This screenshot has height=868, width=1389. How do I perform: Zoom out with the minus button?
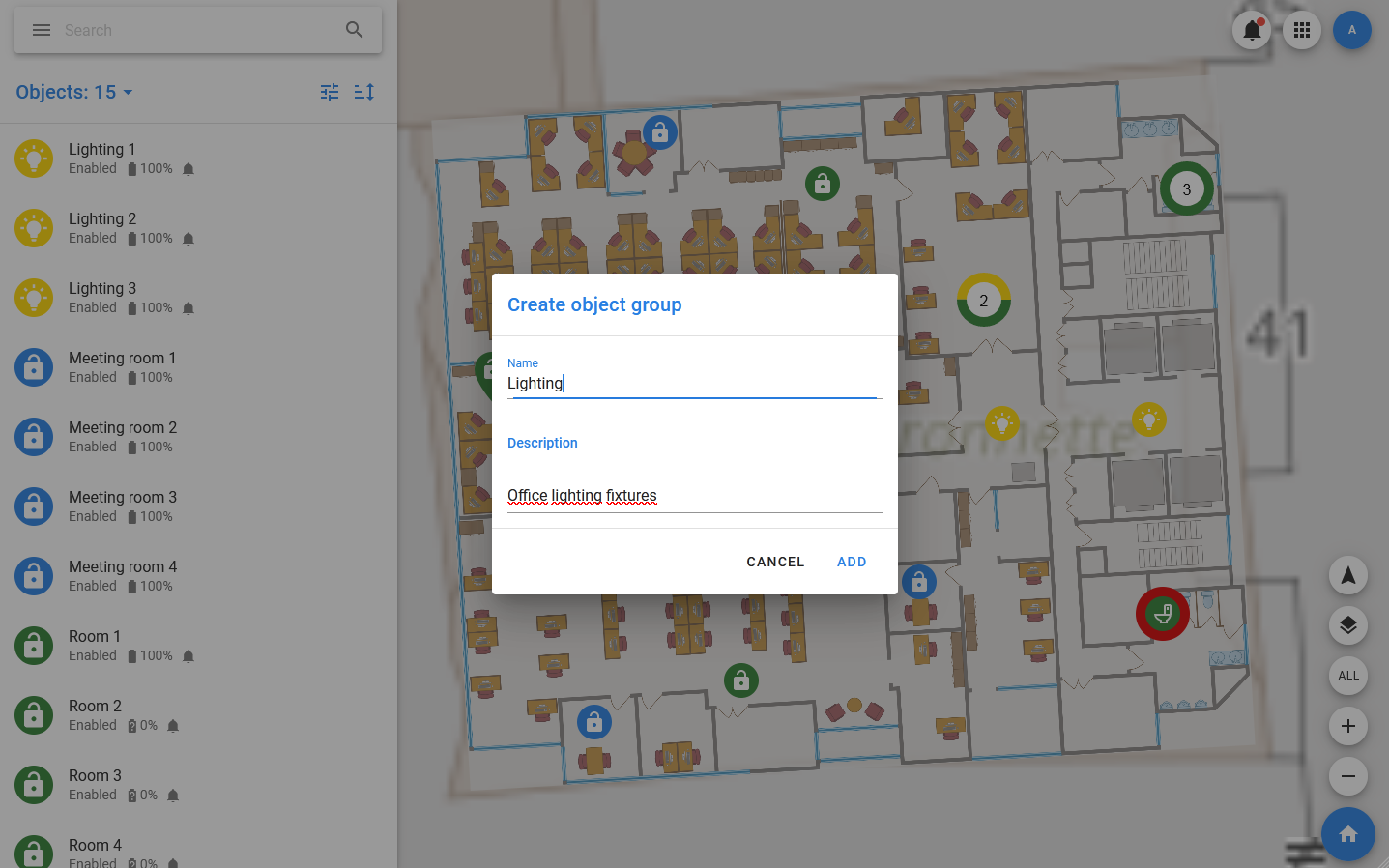1348,776
